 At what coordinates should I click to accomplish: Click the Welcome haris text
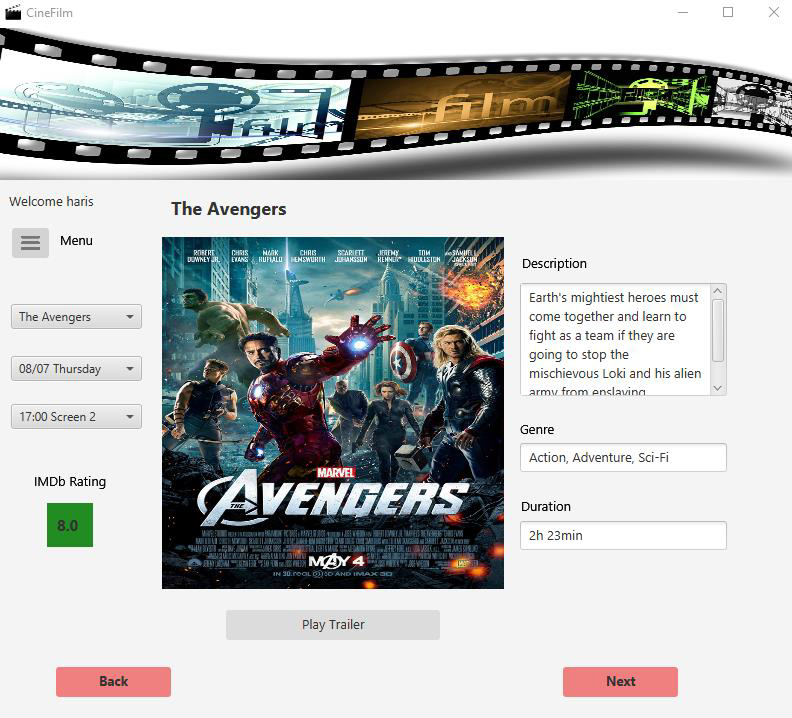[x=52, y=202]
